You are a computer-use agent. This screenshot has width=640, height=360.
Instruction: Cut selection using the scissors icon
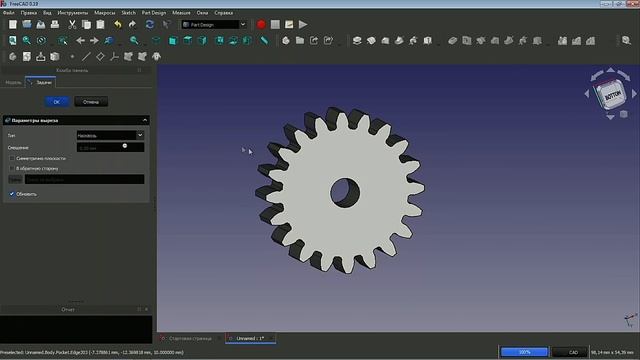tap(72, 24)
